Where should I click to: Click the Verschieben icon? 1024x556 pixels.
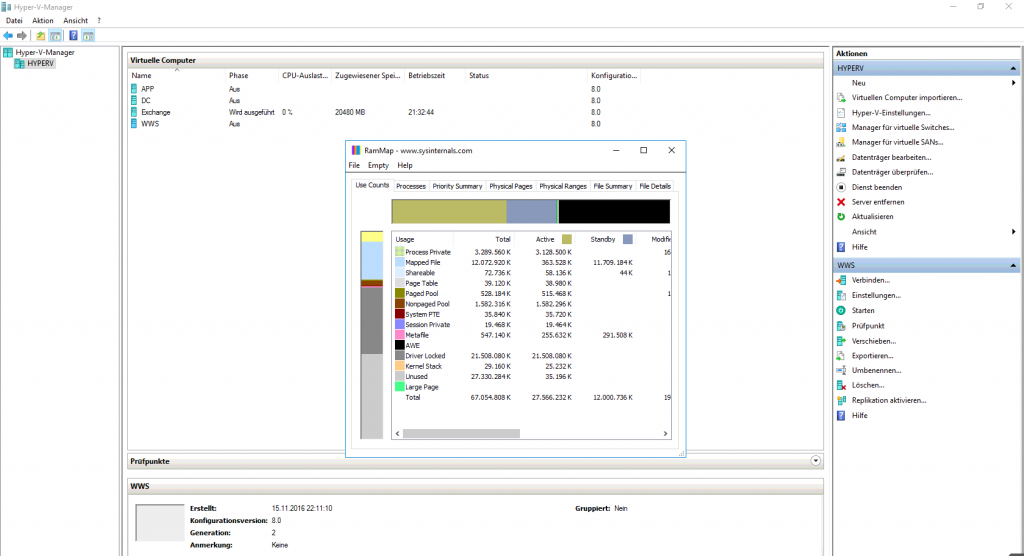pyautogui.click(x=841, y=341)
